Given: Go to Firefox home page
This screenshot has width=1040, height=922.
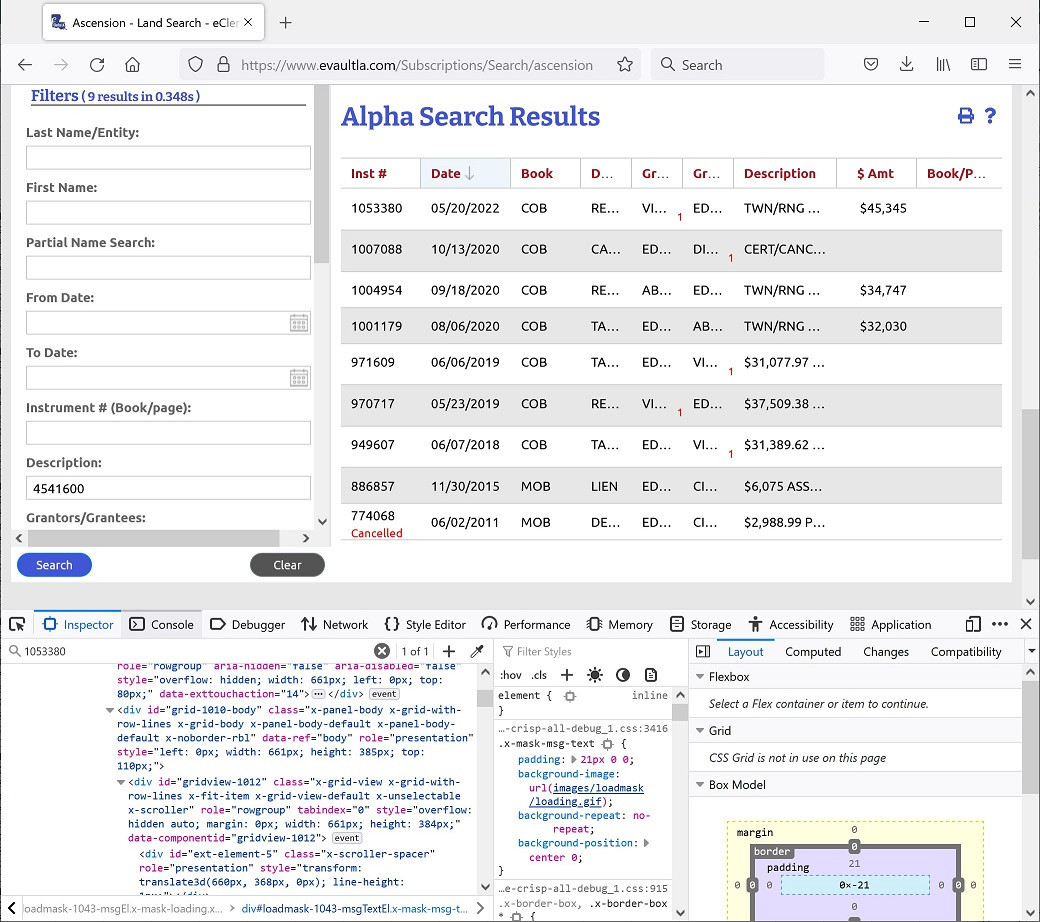Looking at the screenshot, I should coord(132,64).
